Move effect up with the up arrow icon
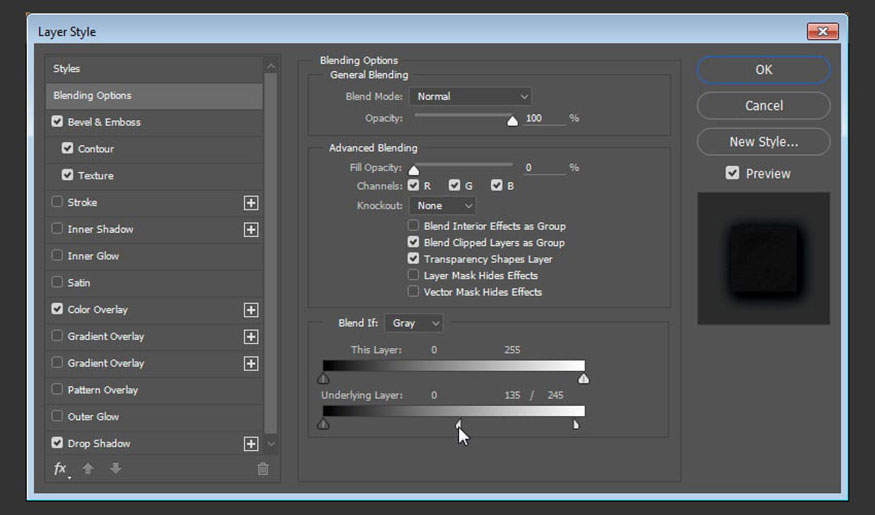 coord(88,468)
